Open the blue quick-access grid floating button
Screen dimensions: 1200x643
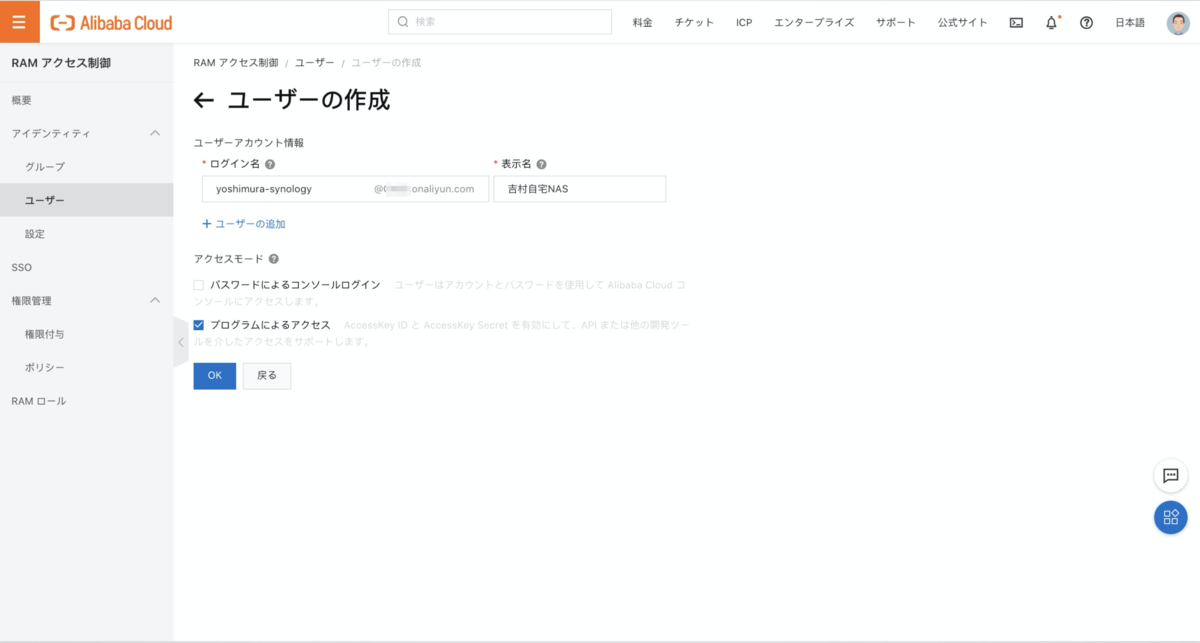pos(1170,517)
